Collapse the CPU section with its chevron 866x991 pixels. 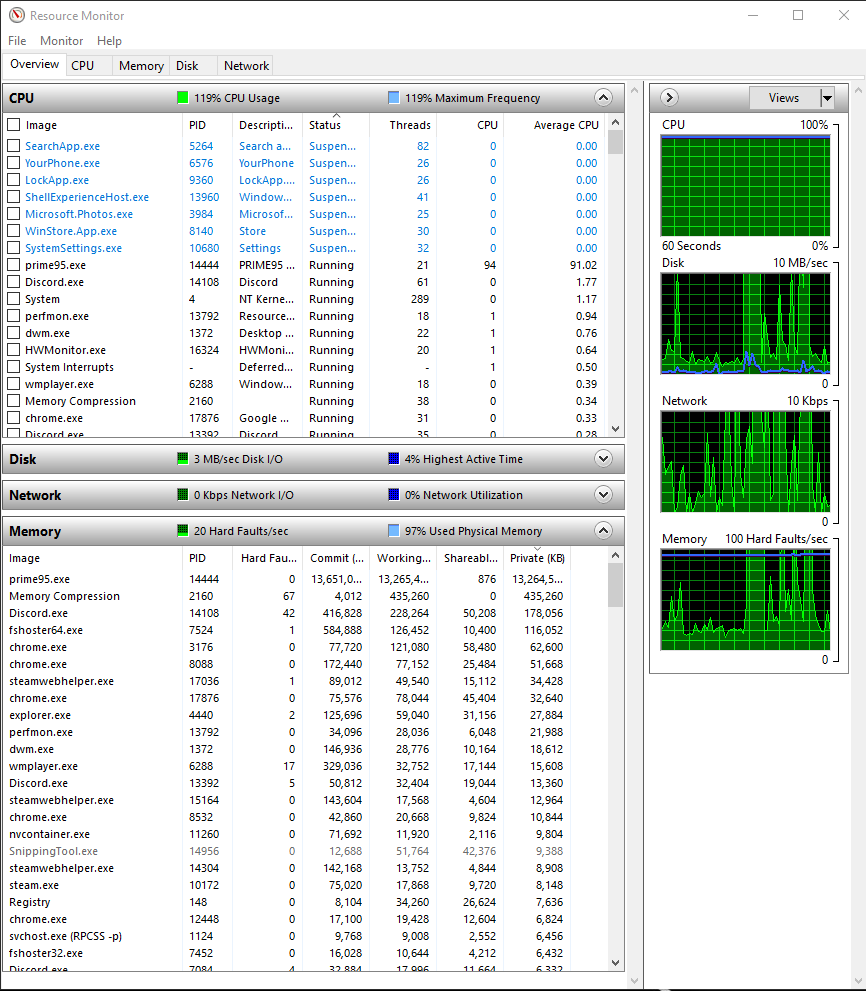tap(604, 98)
